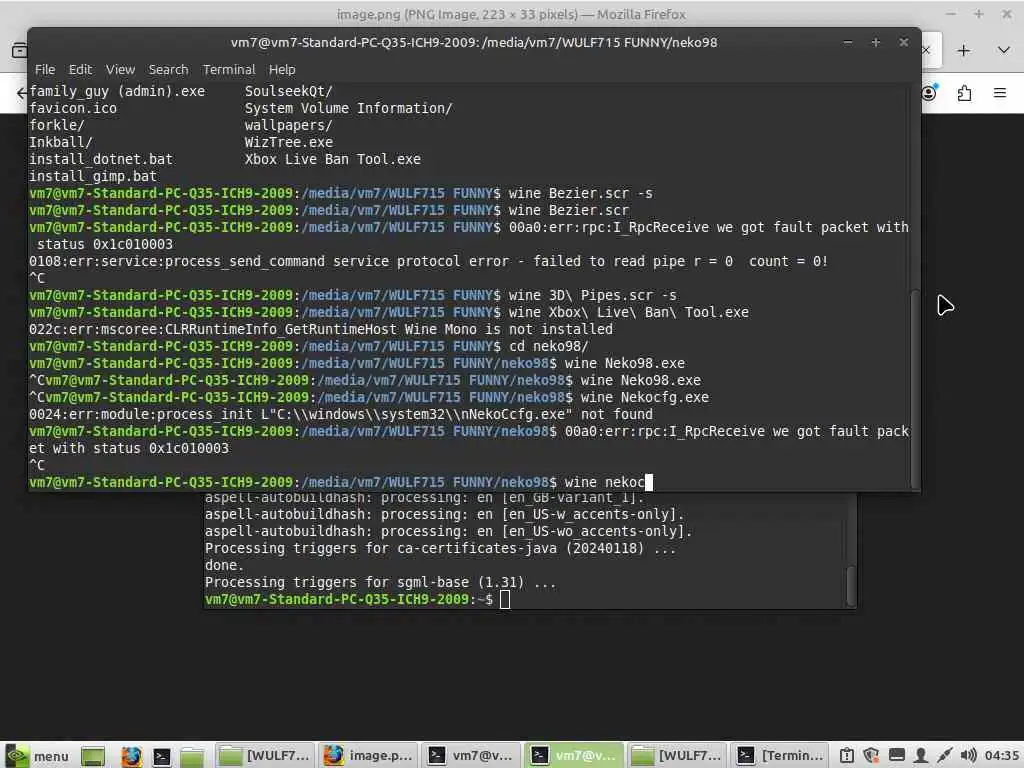Open the update manager shield tray icon

pos(871,756)
